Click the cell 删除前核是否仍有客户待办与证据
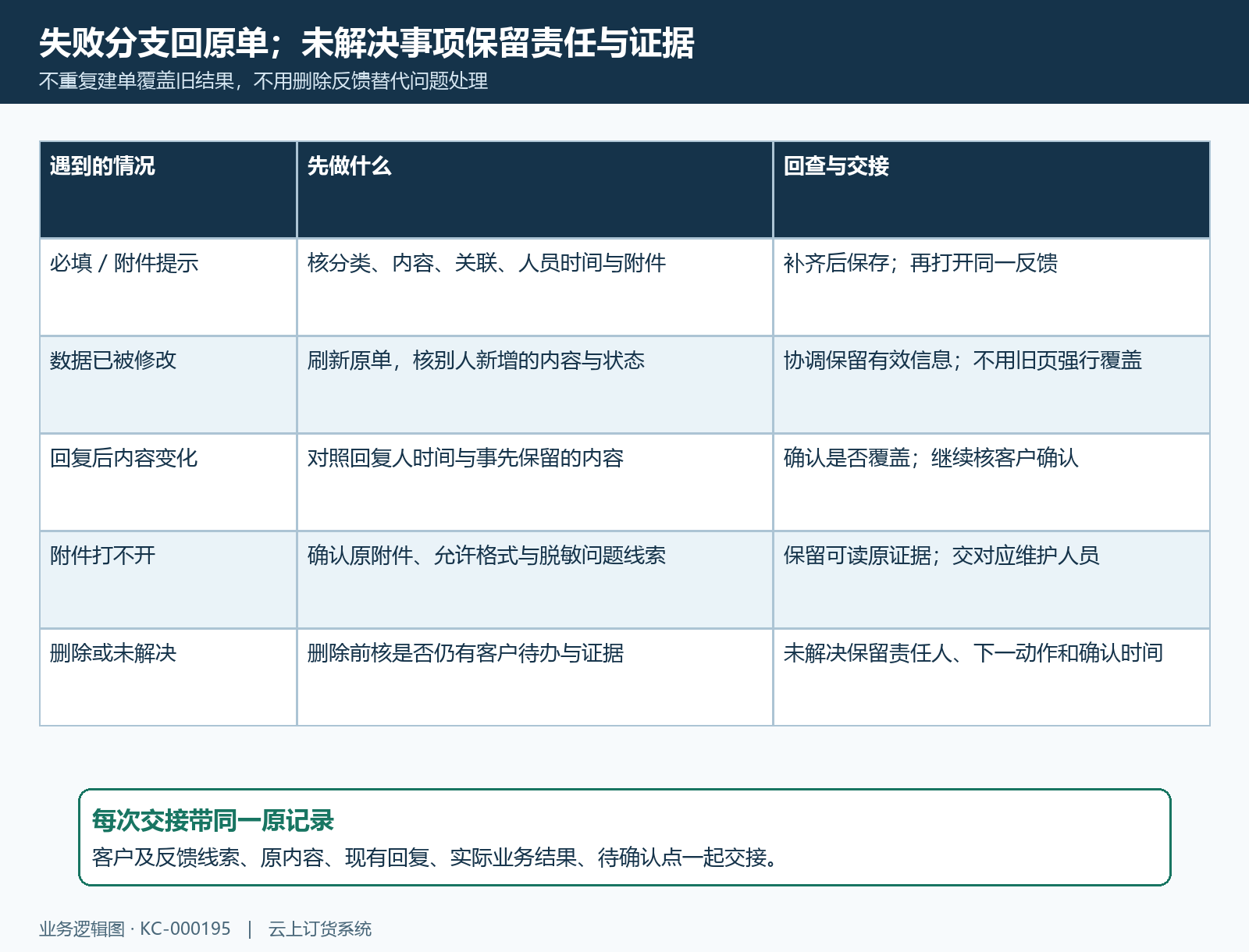 535,677
